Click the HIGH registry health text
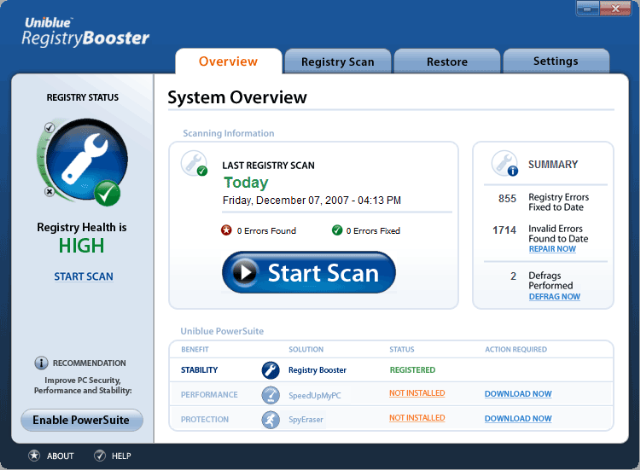 [x=82, y=246]
